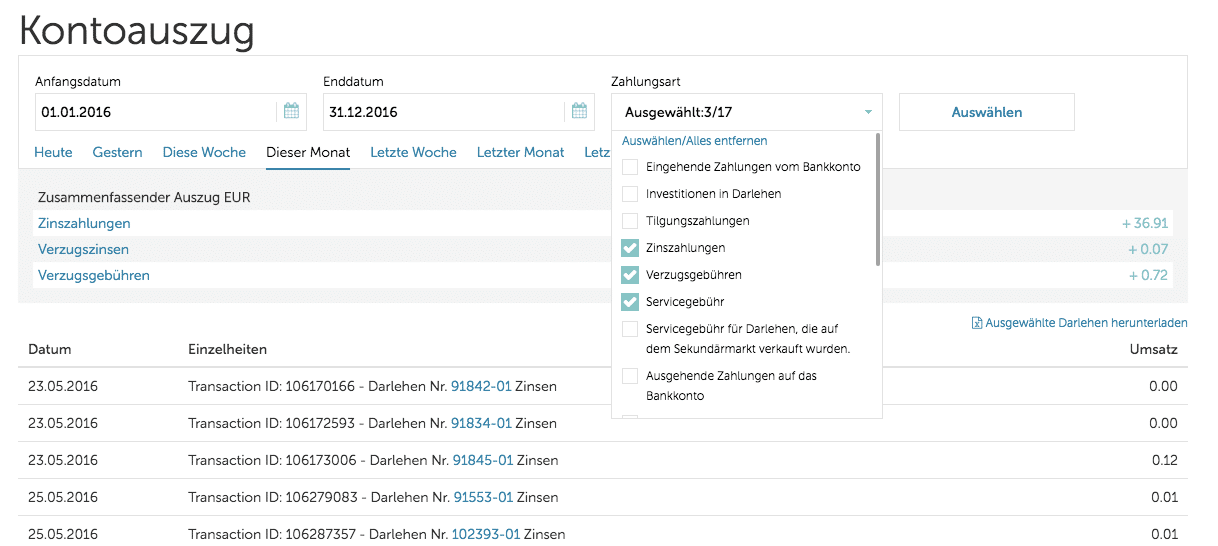Open the Enddatum calendar picker icon

(x=579, y=112)
